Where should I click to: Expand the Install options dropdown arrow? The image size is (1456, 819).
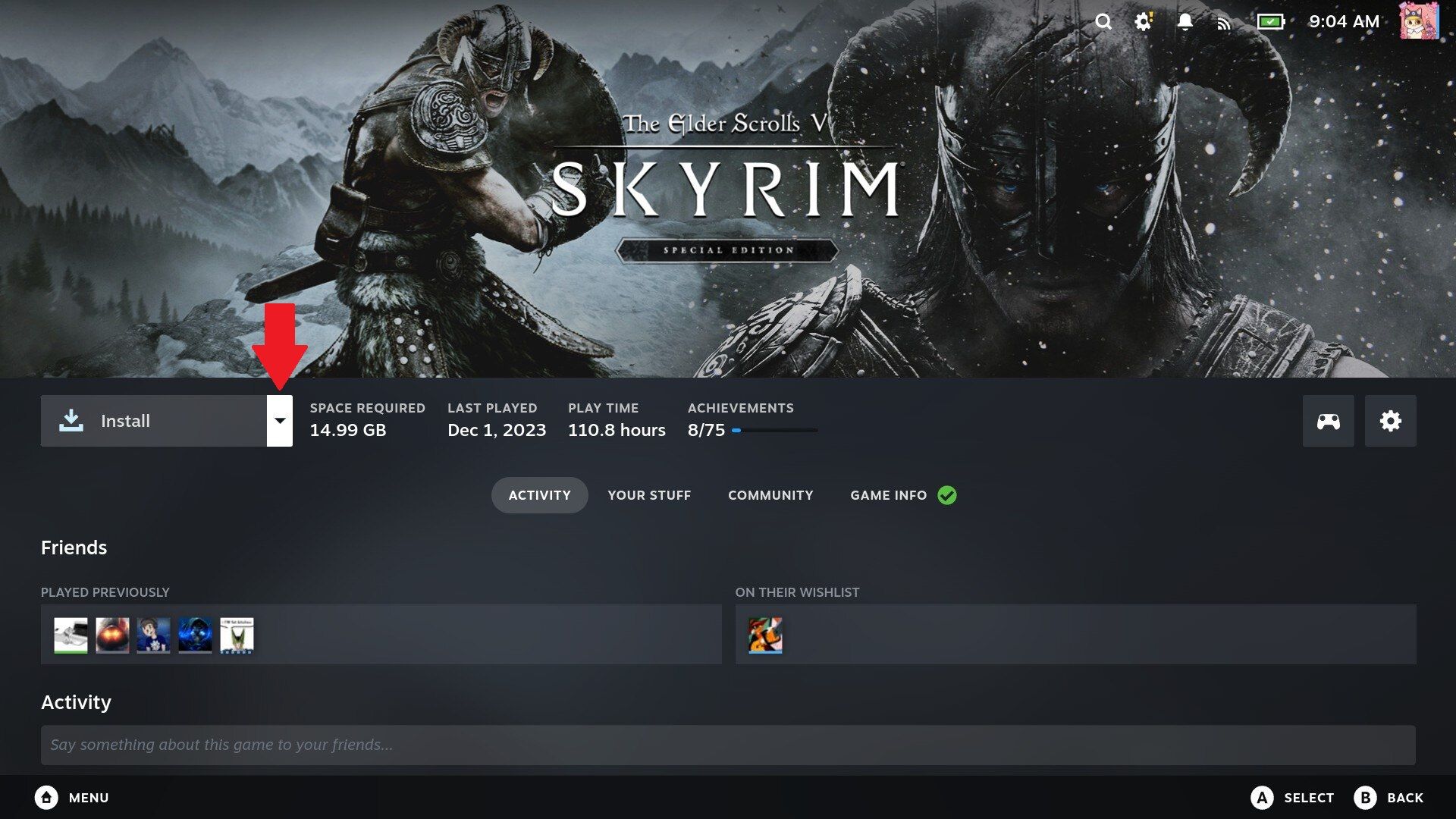point(281,420)
